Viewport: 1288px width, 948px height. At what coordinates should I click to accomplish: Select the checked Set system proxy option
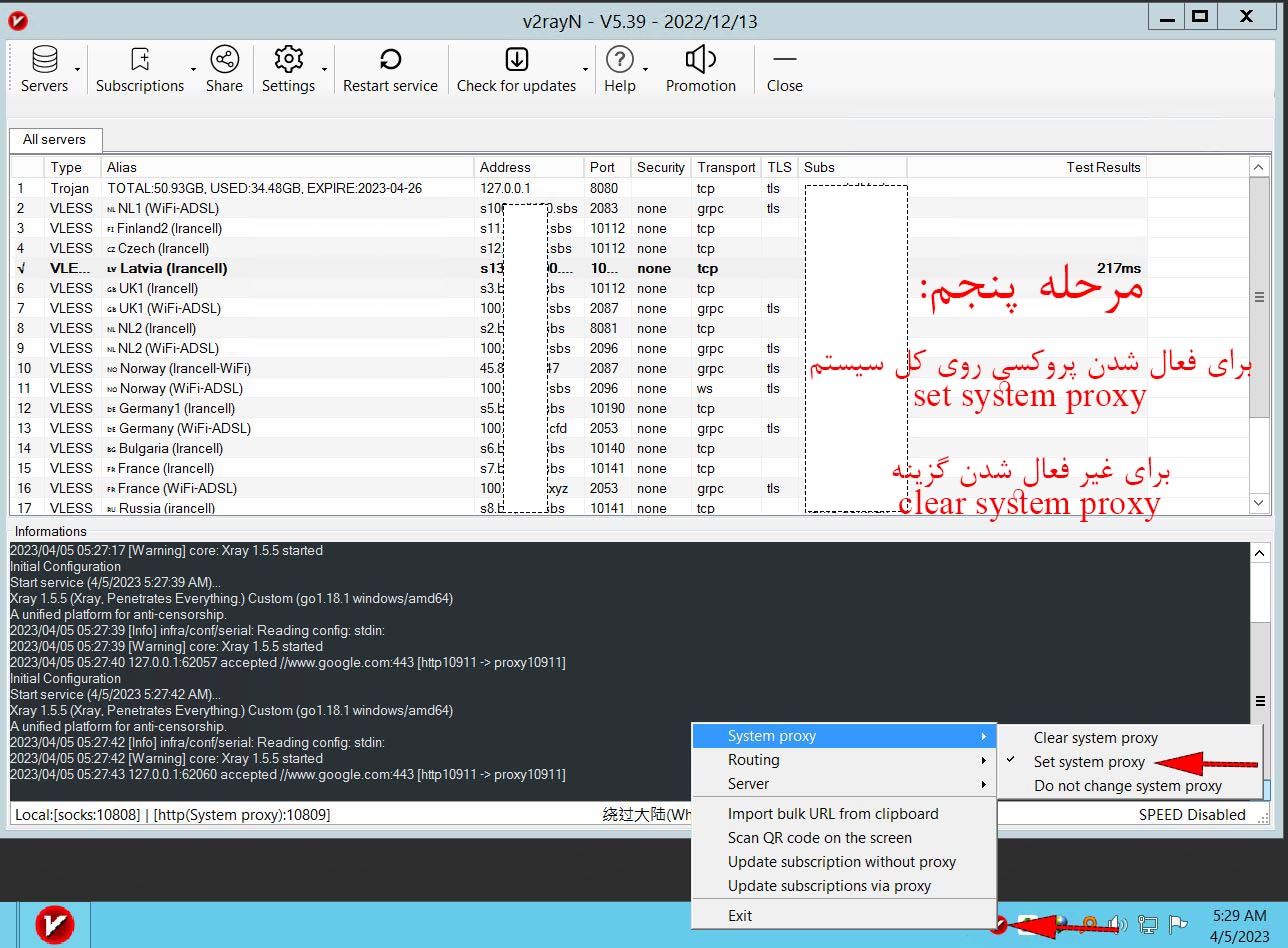(1130, 762)
